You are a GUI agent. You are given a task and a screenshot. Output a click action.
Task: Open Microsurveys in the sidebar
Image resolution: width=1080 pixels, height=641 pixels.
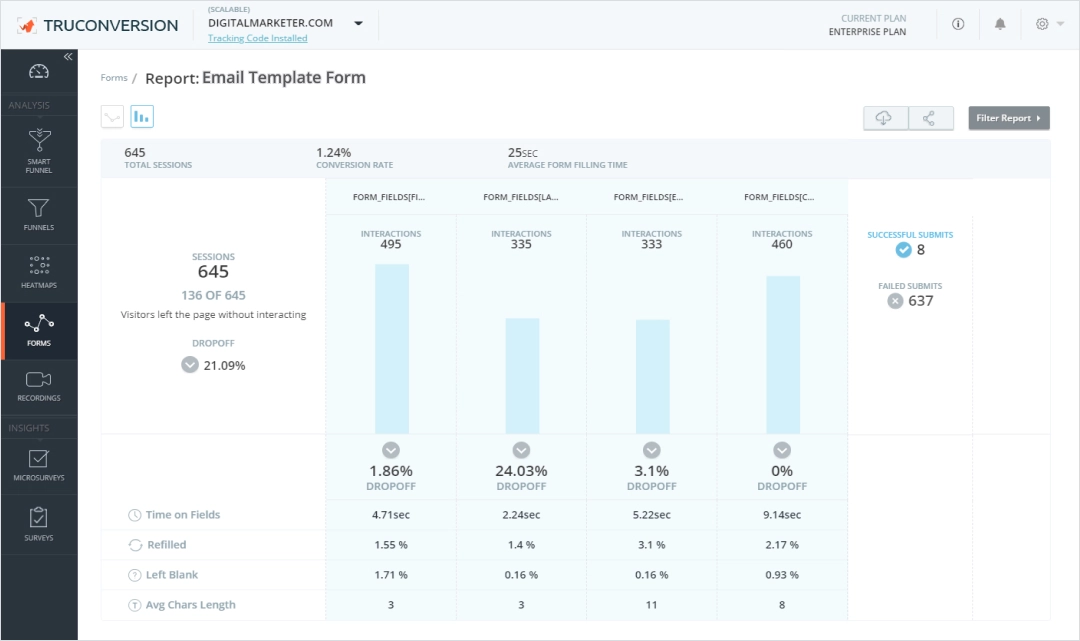(38, 466)
